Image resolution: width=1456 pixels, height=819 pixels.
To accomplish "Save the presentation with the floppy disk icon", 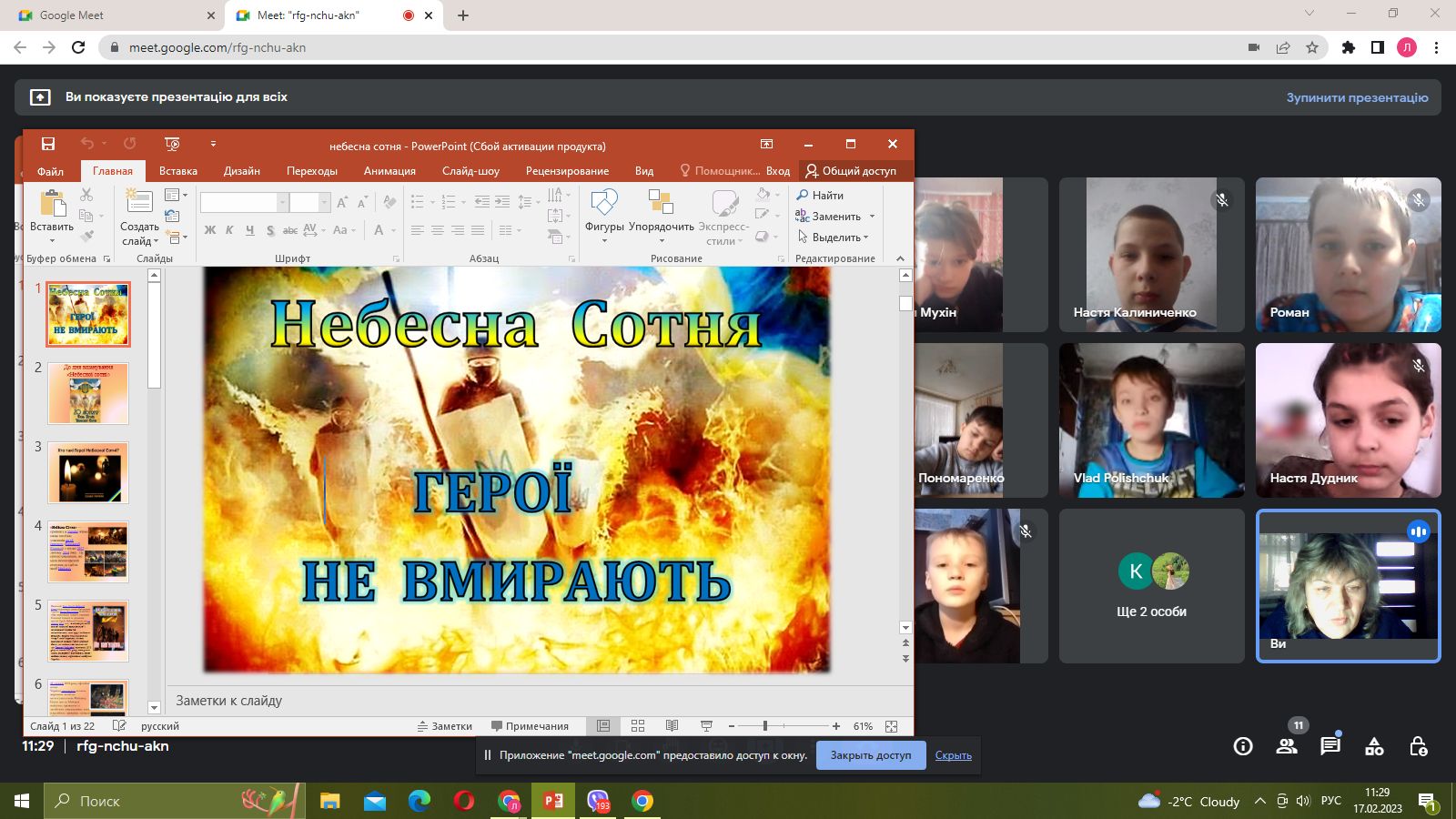I will click(48, 144).
